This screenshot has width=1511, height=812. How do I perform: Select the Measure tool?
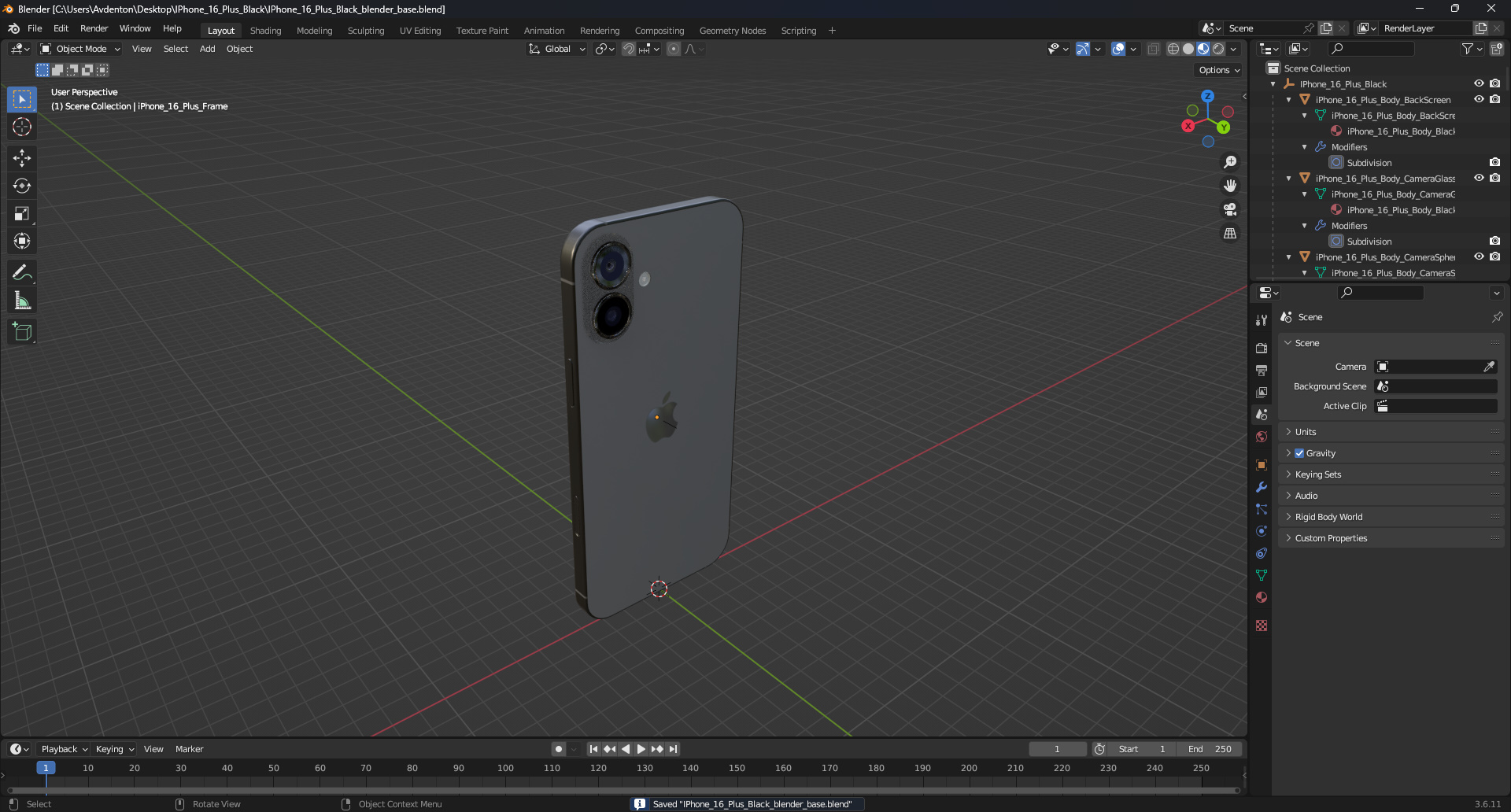tap(22, 300)
